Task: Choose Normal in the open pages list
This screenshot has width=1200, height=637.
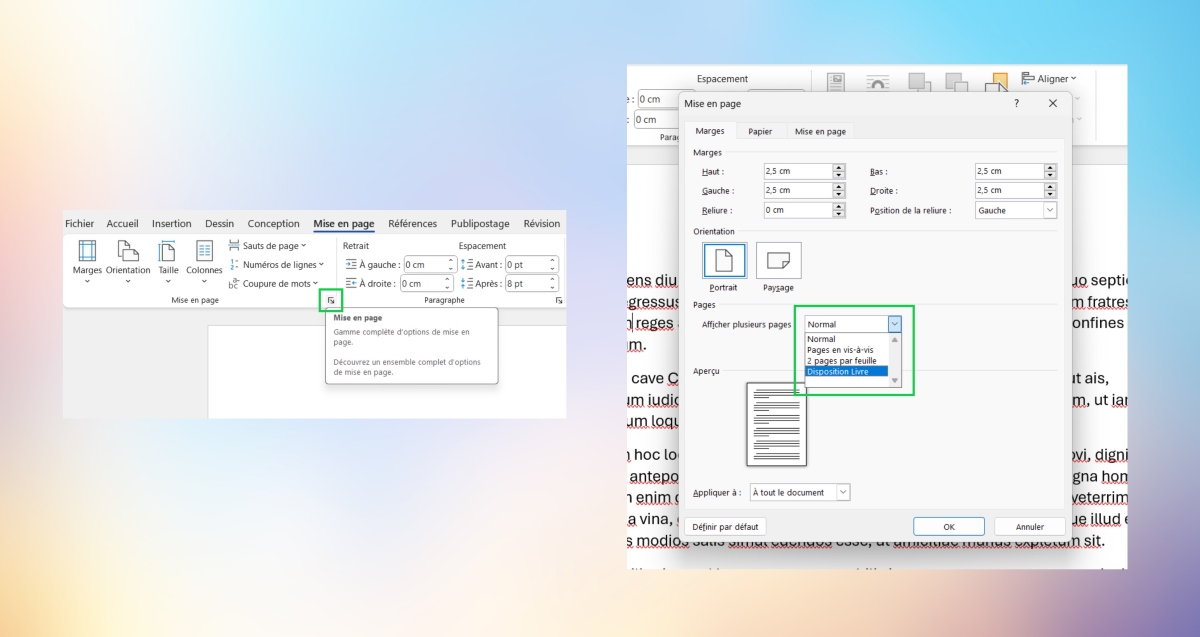Action: click(847, 339)
